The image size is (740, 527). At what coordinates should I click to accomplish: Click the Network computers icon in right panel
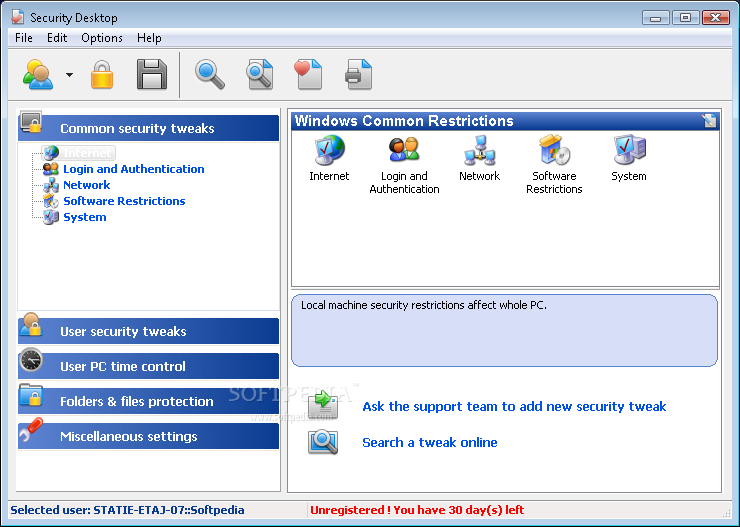pos(479,150)
